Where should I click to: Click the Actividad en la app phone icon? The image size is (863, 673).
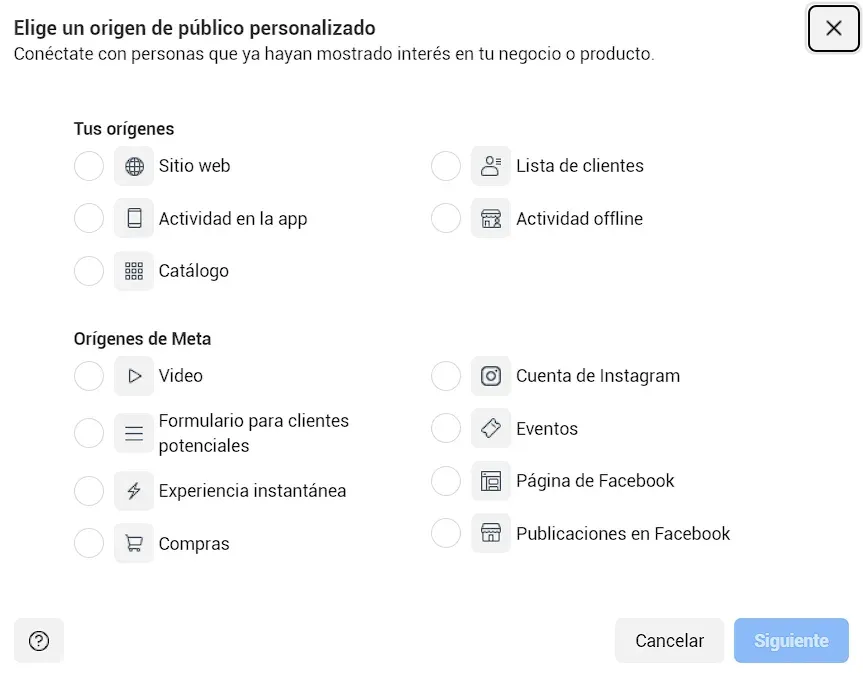pos(133,218)
